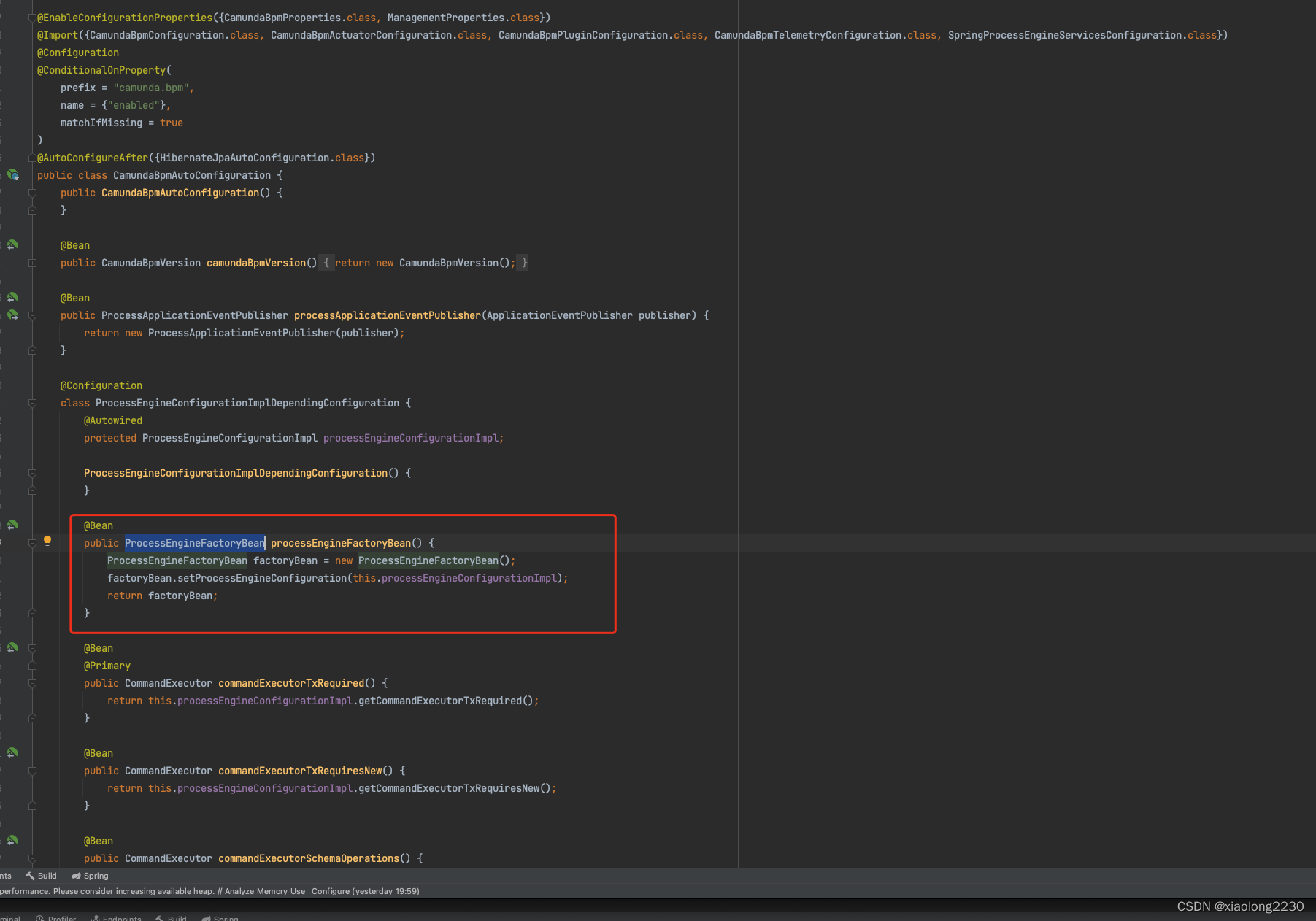Click CamundaBpmActuatorConfiguration.class in @Import
The image size is (1316, 921).
click(379, 35)
